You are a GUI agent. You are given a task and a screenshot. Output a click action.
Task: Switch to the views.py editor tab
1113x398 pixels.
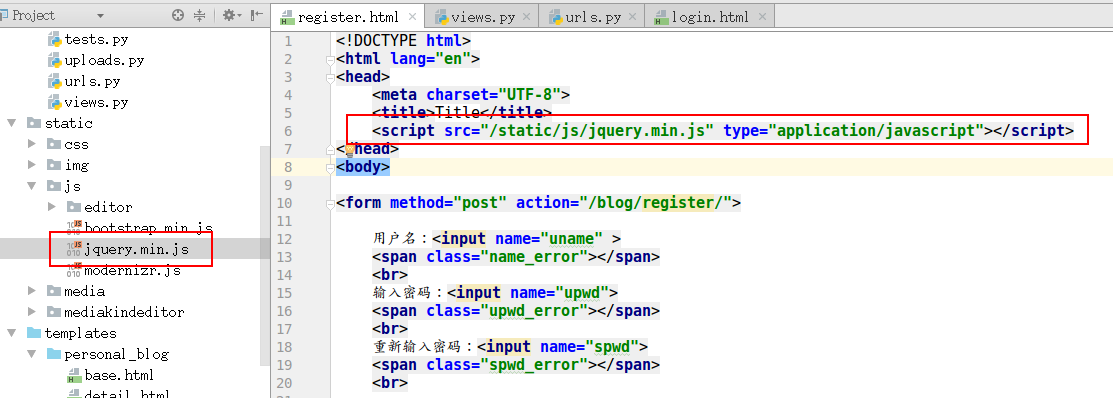[x=483, y=18]
